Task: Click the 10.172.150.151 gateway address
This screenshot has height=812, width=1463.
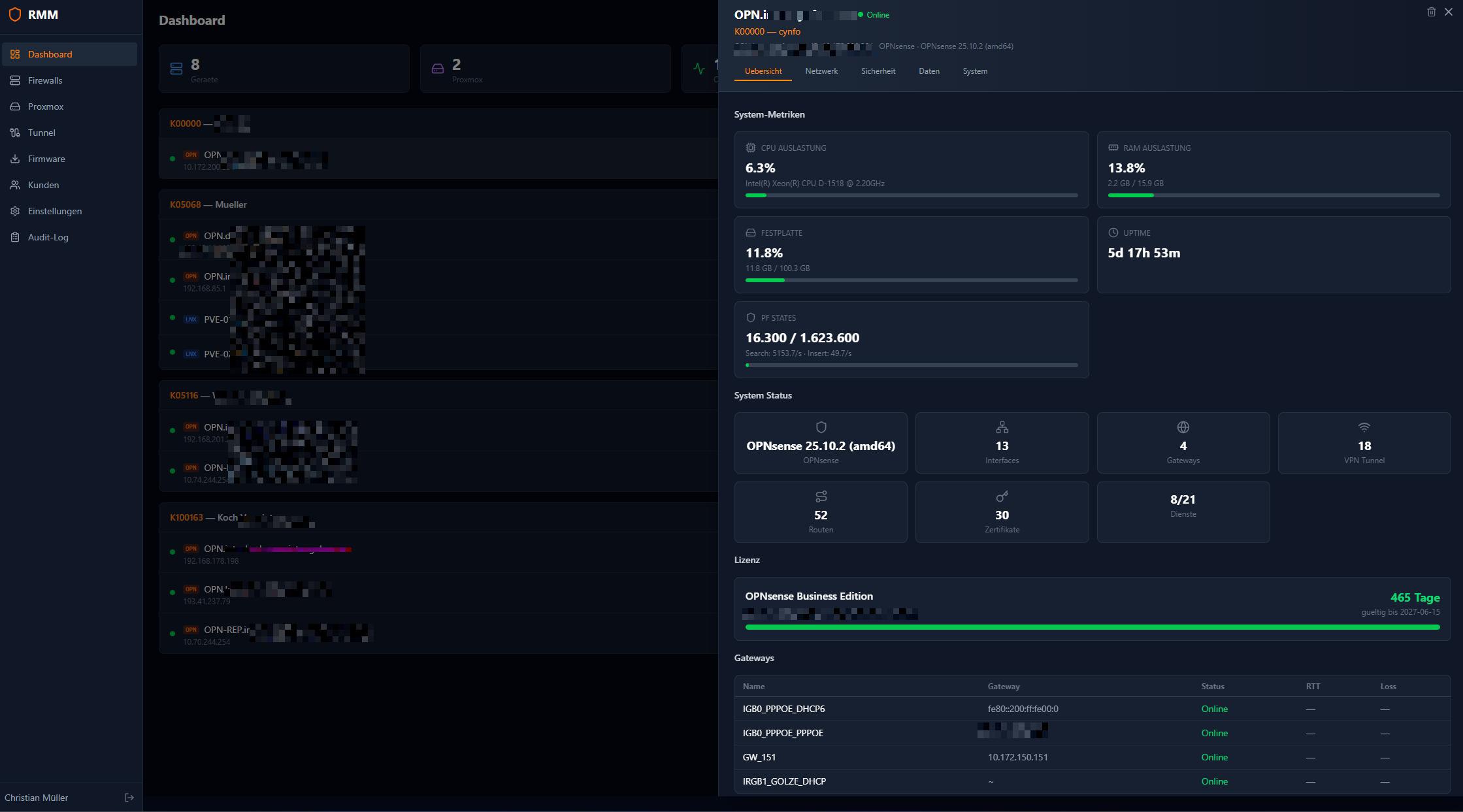Action: coord(1017,757)
